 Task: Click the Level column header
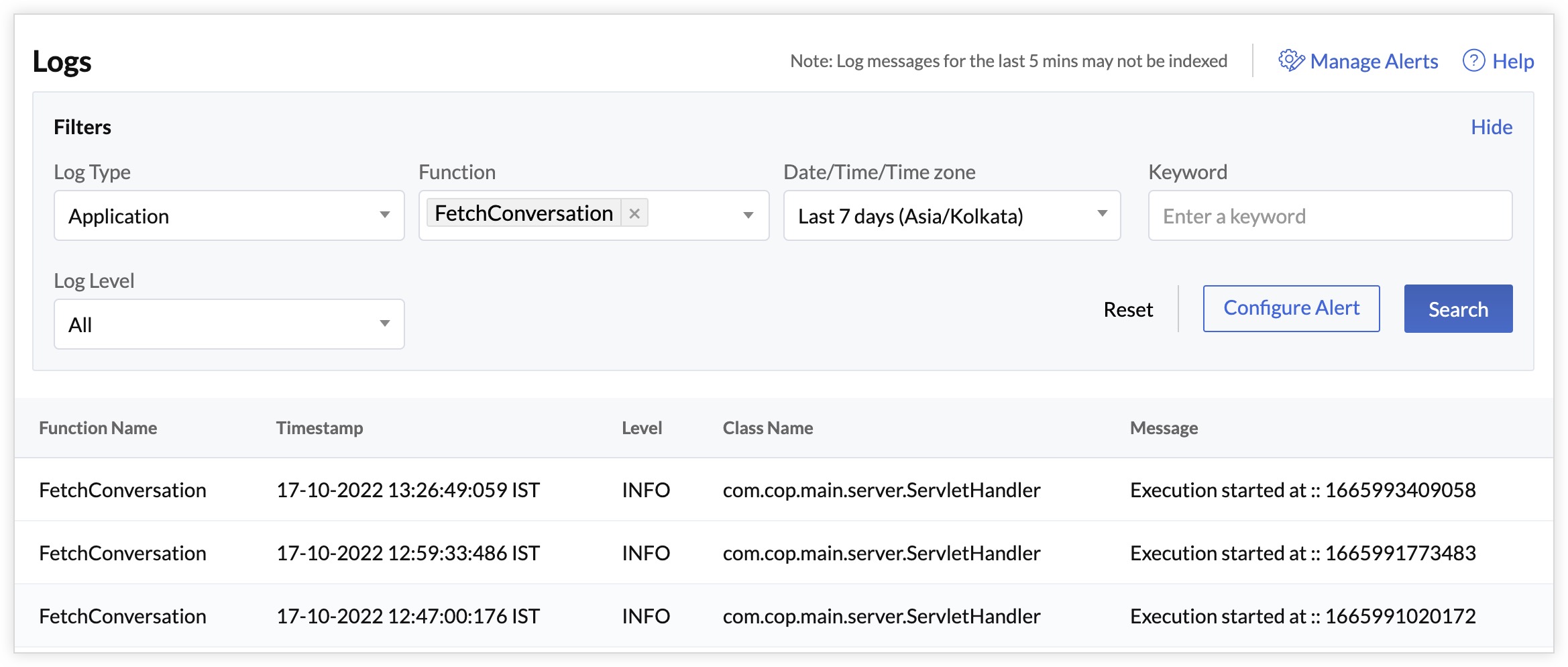641,428
